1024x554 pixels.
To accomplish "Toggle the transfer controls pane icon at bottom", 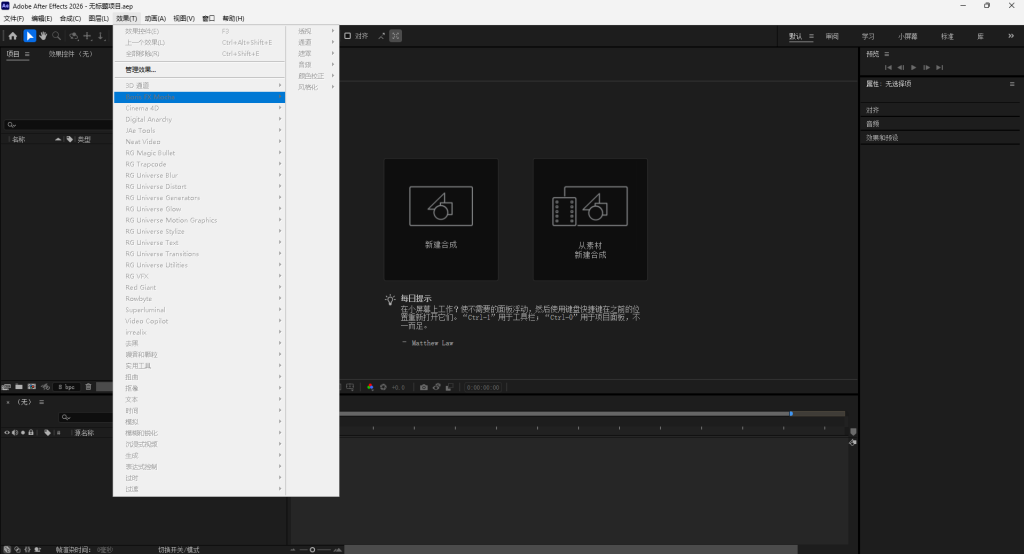I will point(18,549).
